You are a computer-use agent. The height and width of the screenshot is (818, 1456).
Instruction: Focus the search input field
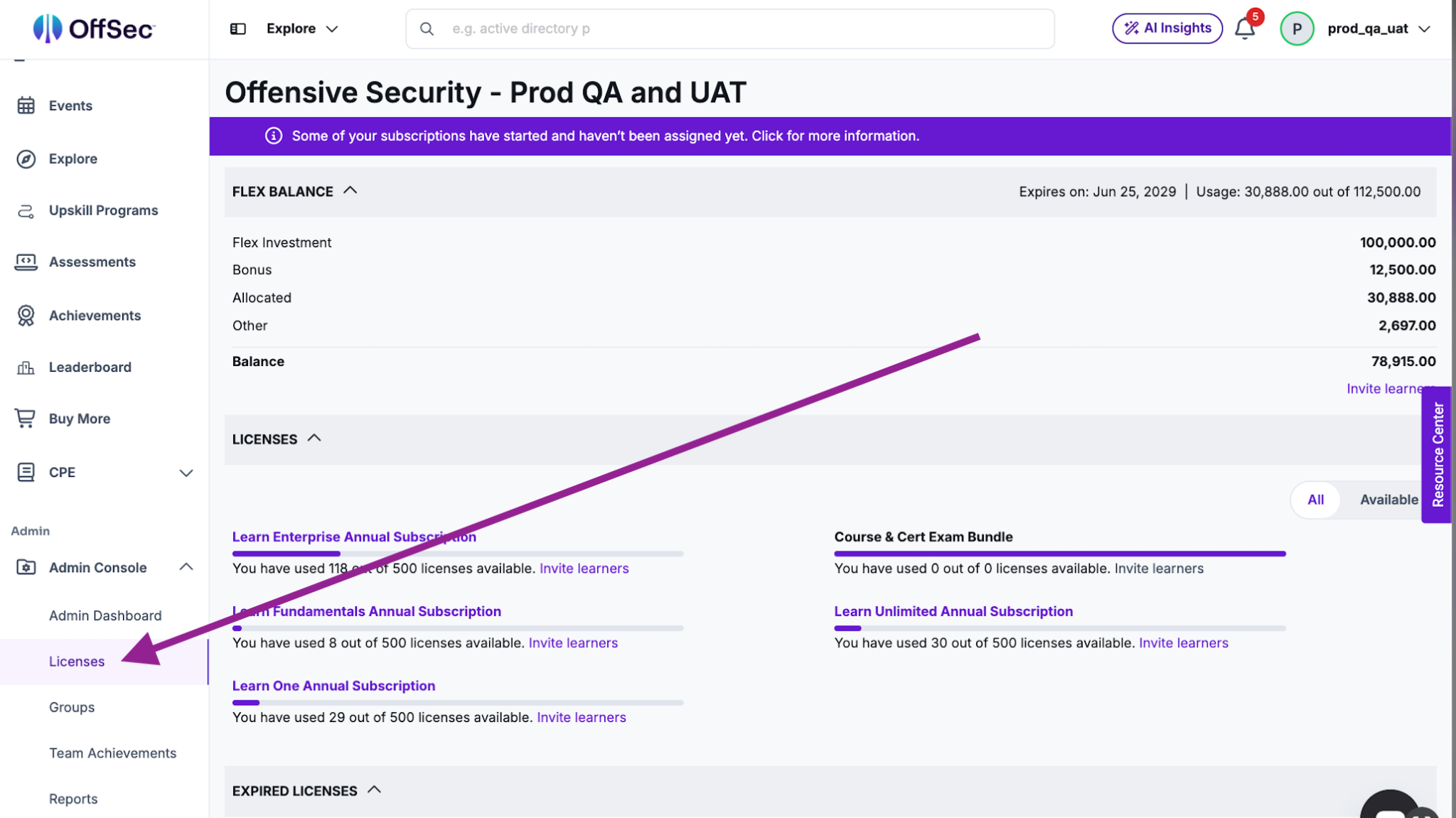[730, 28]
